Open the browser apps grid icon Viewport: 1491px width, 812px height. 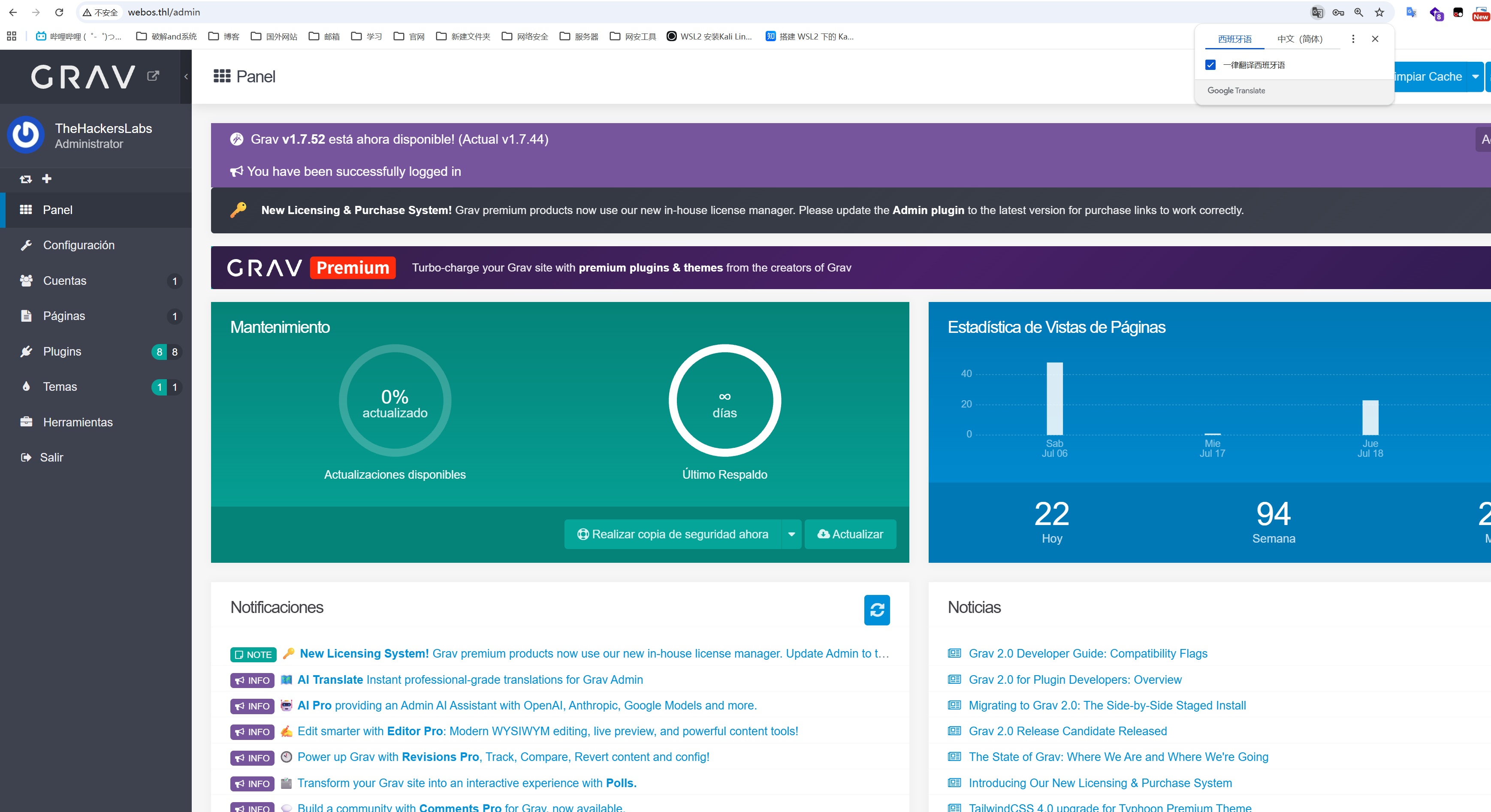coord(12,36)
